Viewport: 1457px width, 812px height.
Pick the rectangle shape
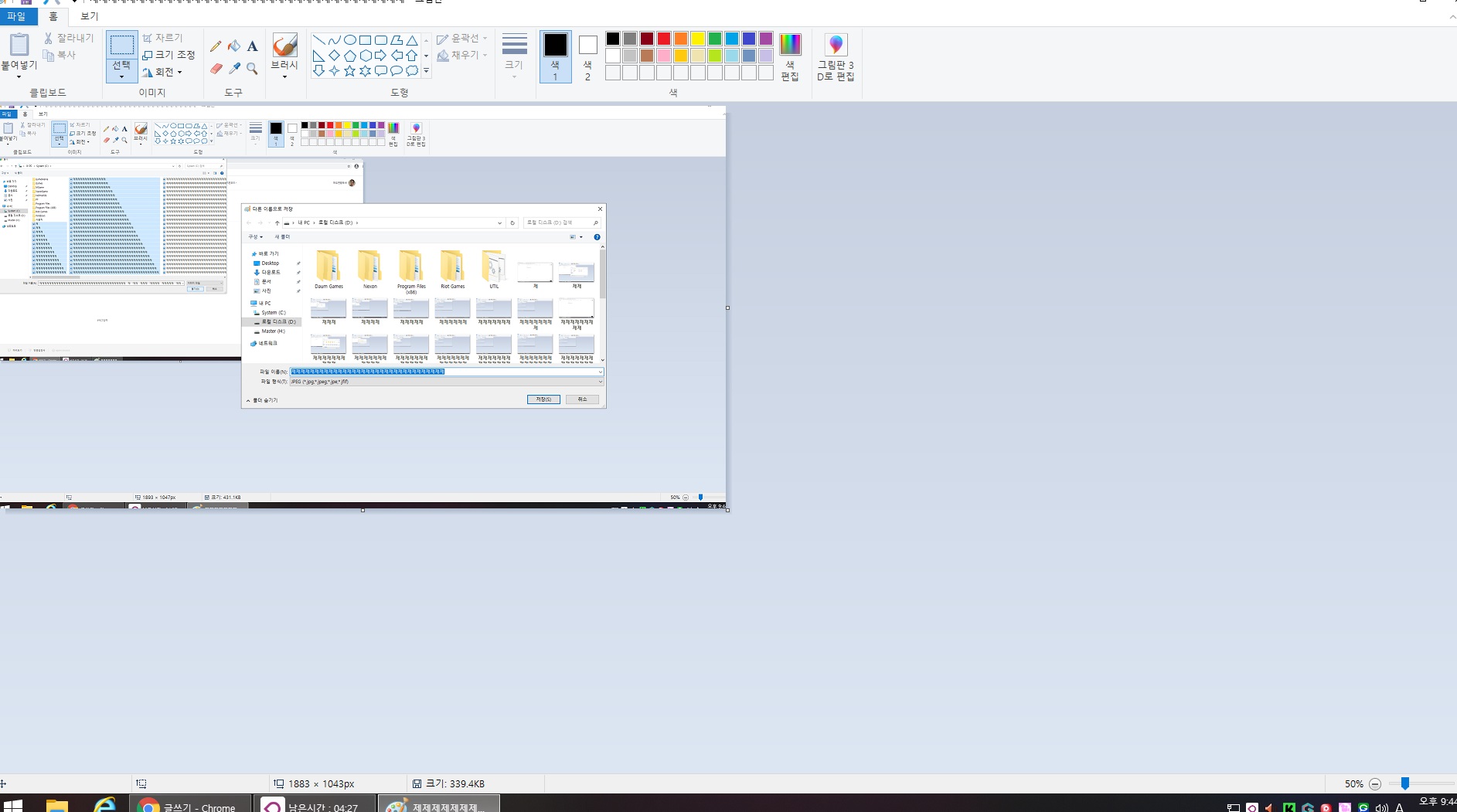coord(365,40)
